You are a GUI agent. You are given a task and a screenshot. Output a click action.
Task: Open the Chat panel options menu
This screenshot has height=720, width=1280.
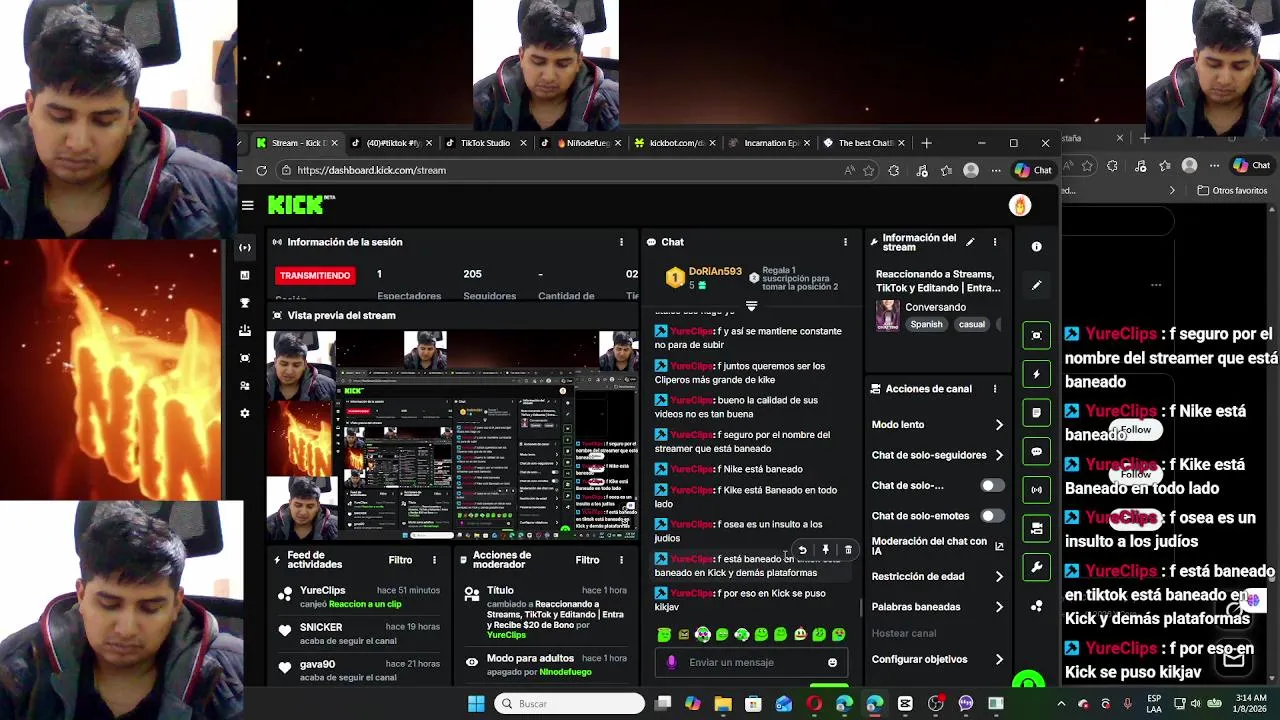click(845, 242)
